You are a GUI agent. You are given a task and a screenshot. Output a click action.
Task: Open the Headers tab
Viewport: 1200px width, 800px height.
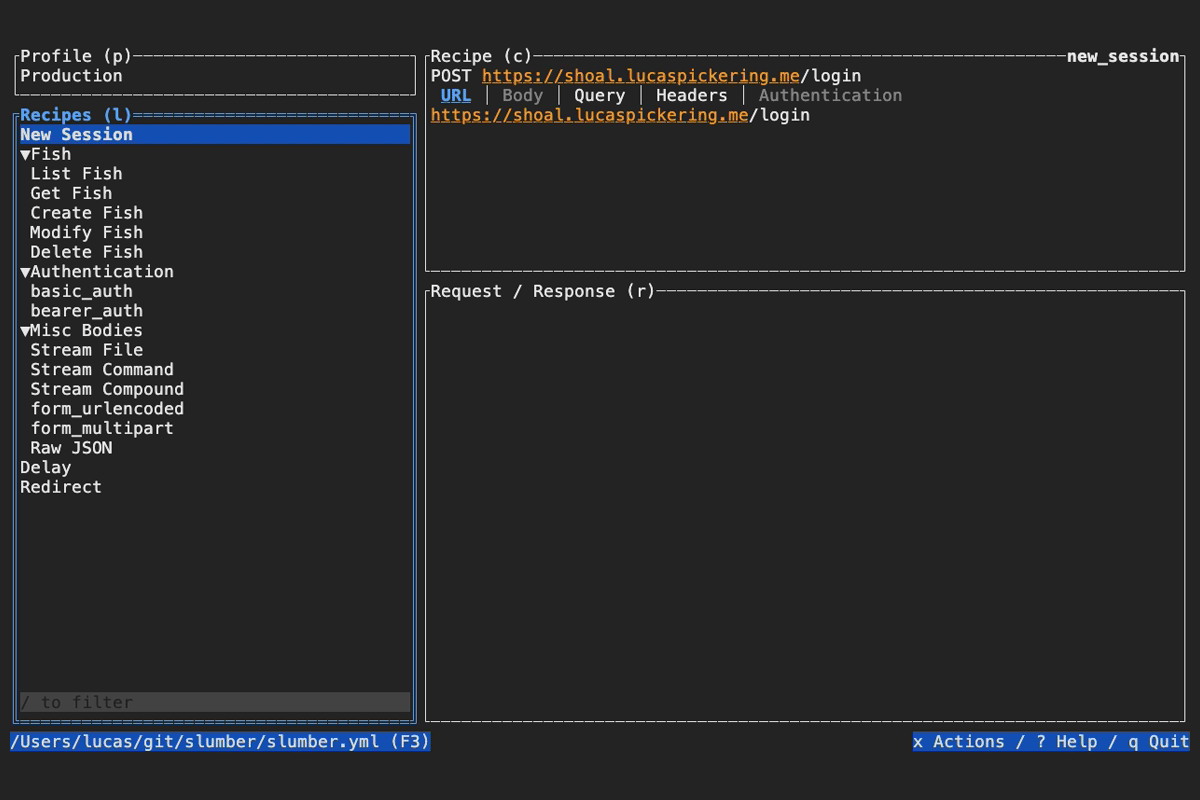tap(691, 96)
